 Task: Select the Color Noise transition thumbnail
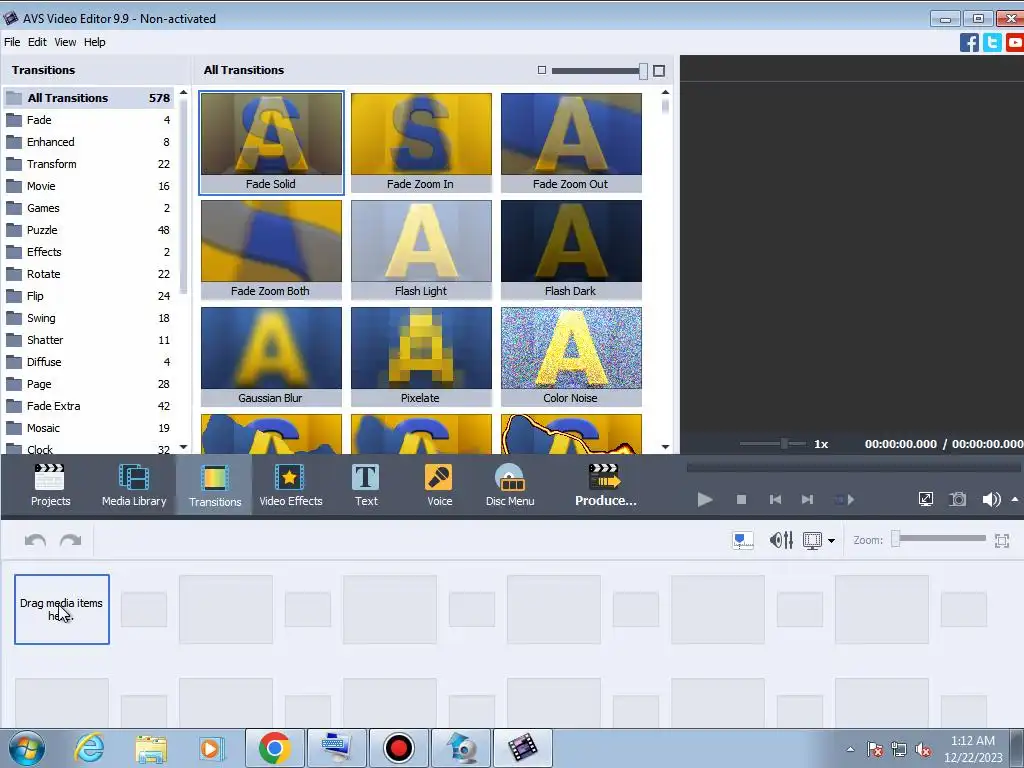[x=571, y=357]
